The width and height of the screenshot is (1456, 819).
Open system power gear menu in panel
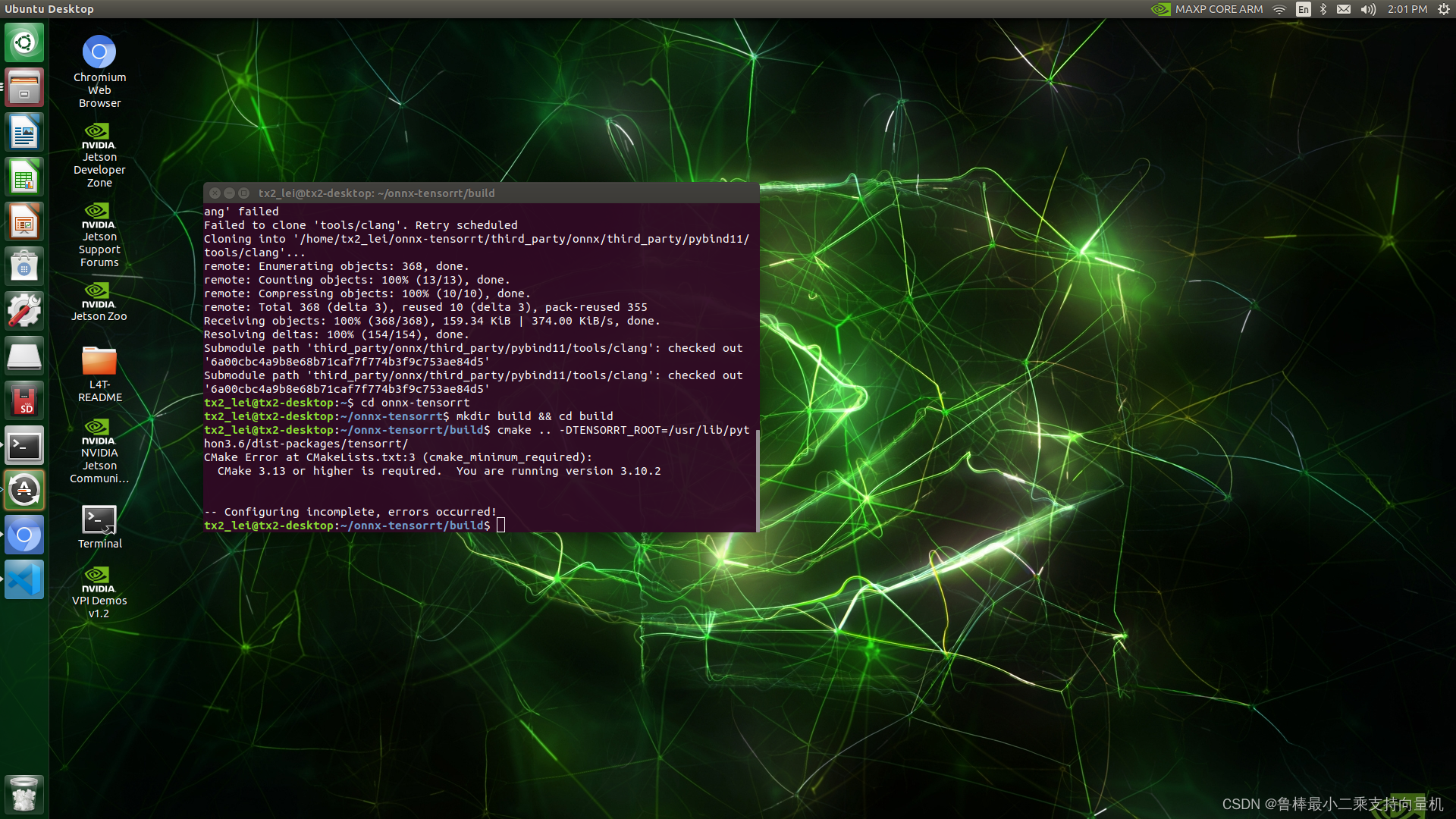tap(1444, 9)
